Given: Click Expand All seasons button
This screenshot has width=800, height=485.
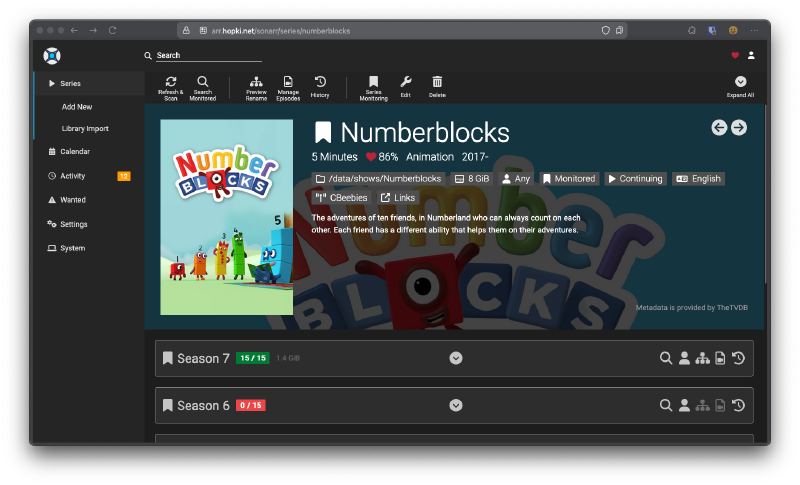Looking at the screenshot, I should pyautogui.click(x=740, y=86).
